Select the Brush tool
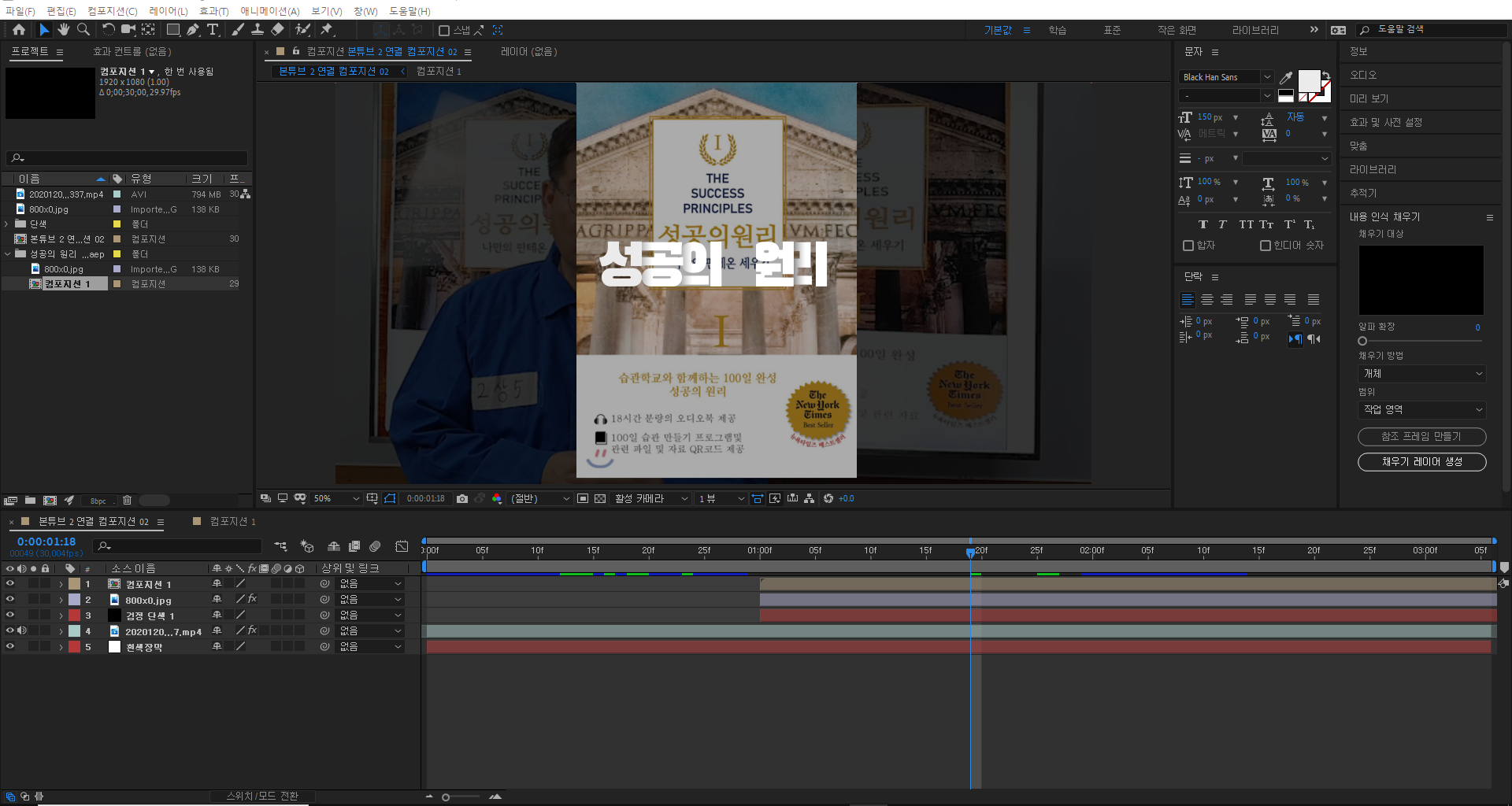 (237, 30)
